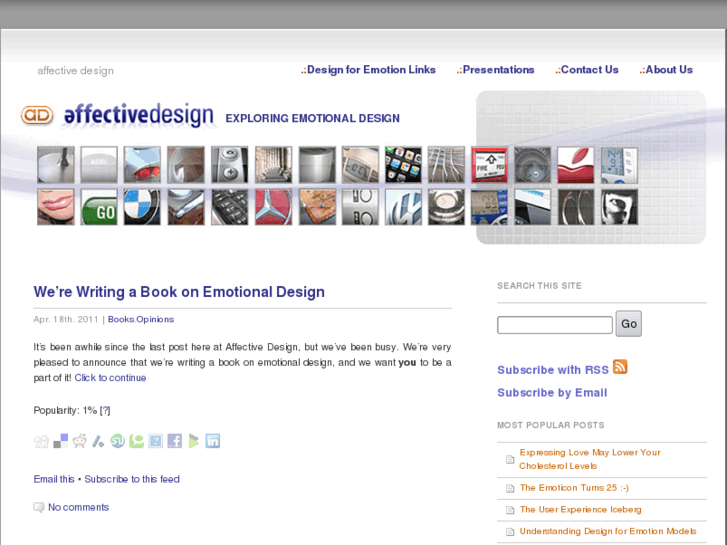The width and height of the screenshot is (727, 545).
Task: Click document icon beside User Experience Iceberg
Action: 510,510
